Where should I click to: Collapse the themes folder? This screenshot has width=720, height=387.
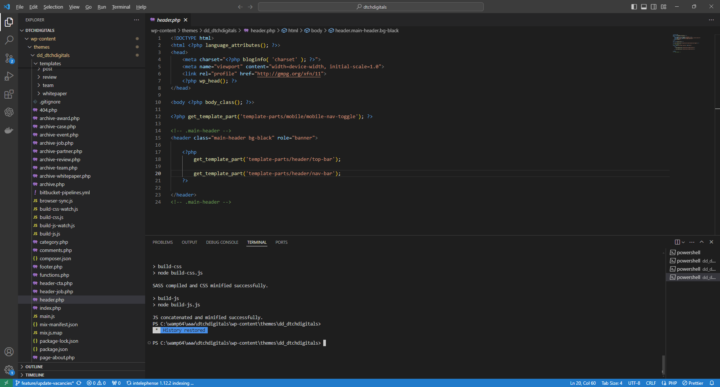30,47
